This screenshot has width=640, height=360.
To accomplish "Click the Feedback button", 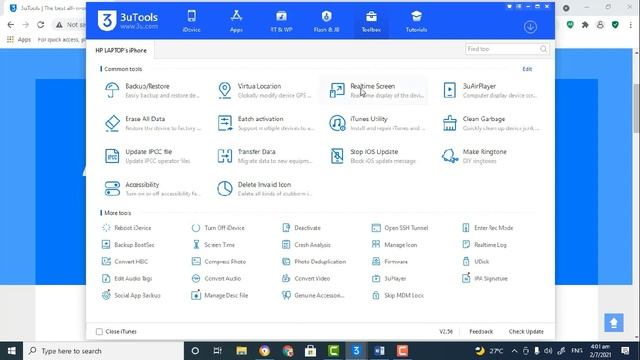I will pyautogui.click(x=481, y=331).
